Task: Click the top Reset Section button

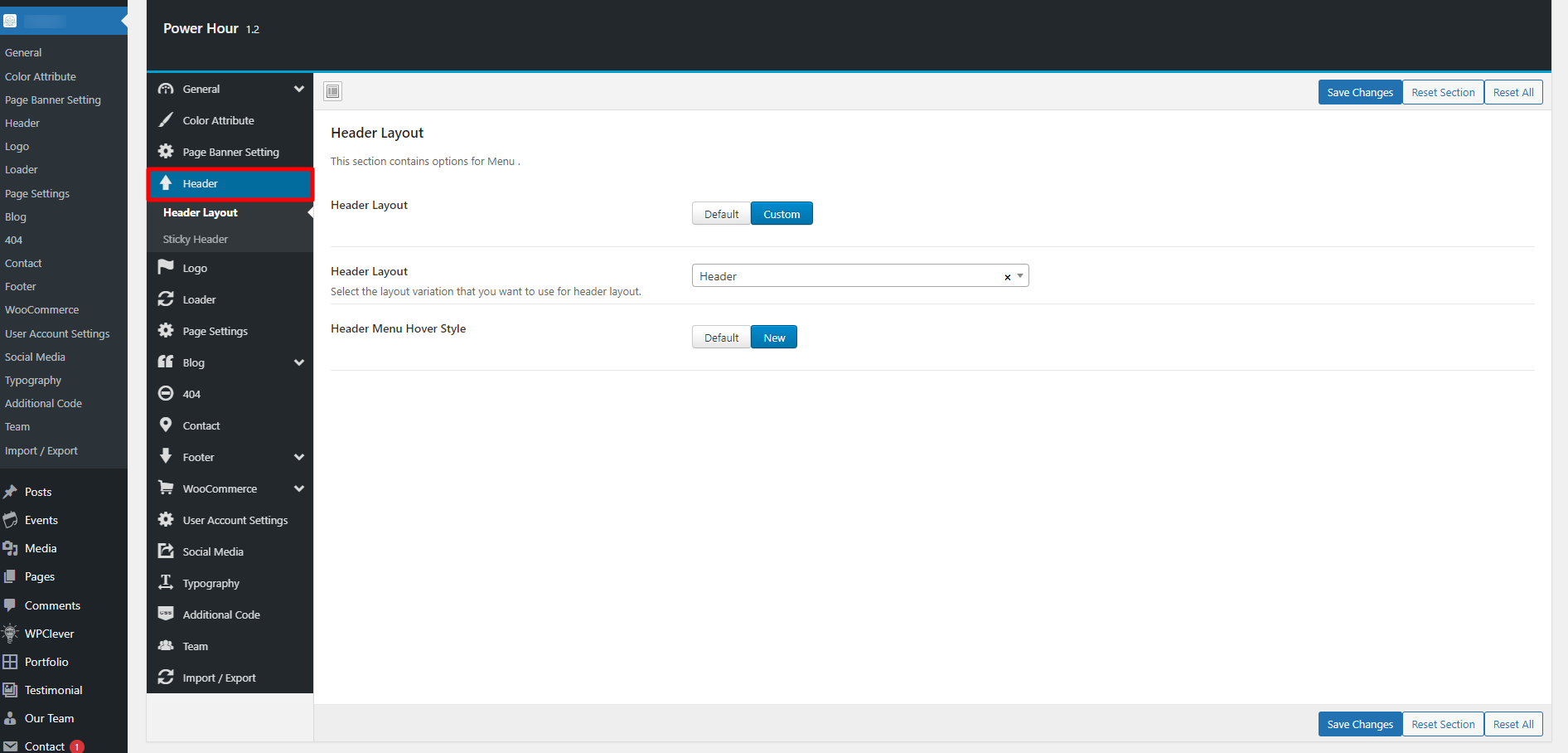Action: tap(1443, 92)
